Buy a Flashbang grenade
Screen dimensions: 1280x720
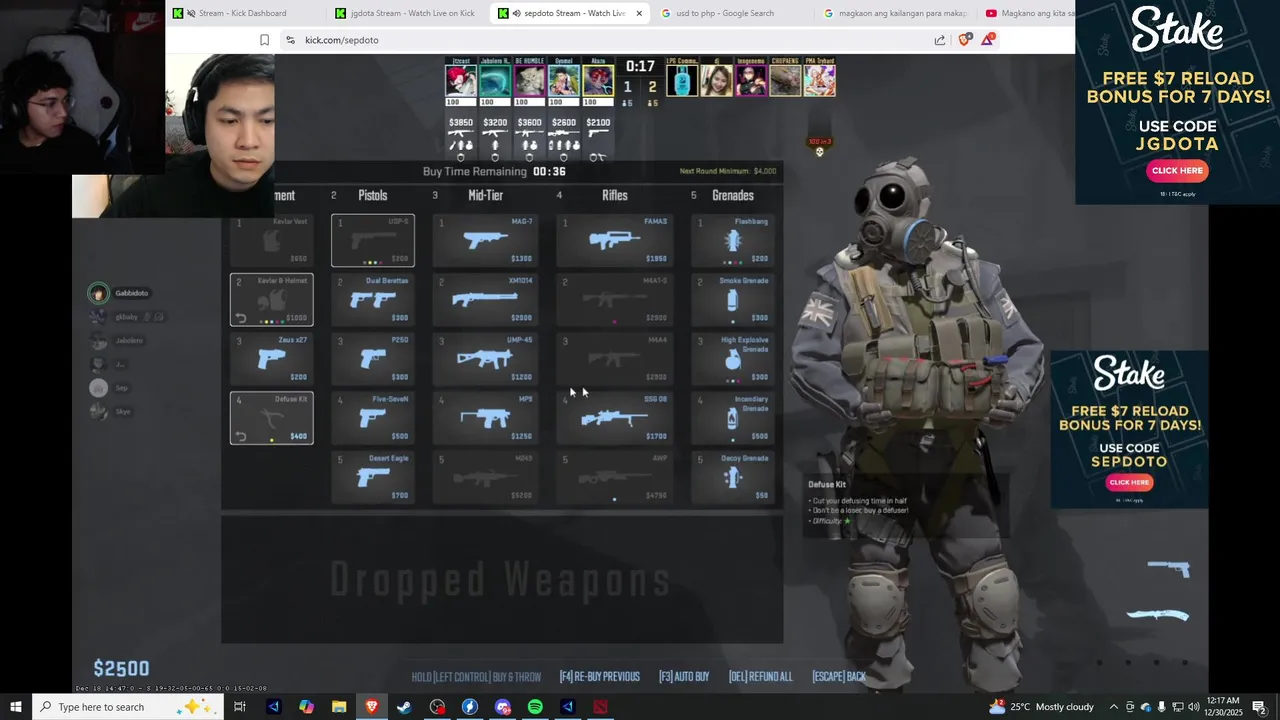733,241
